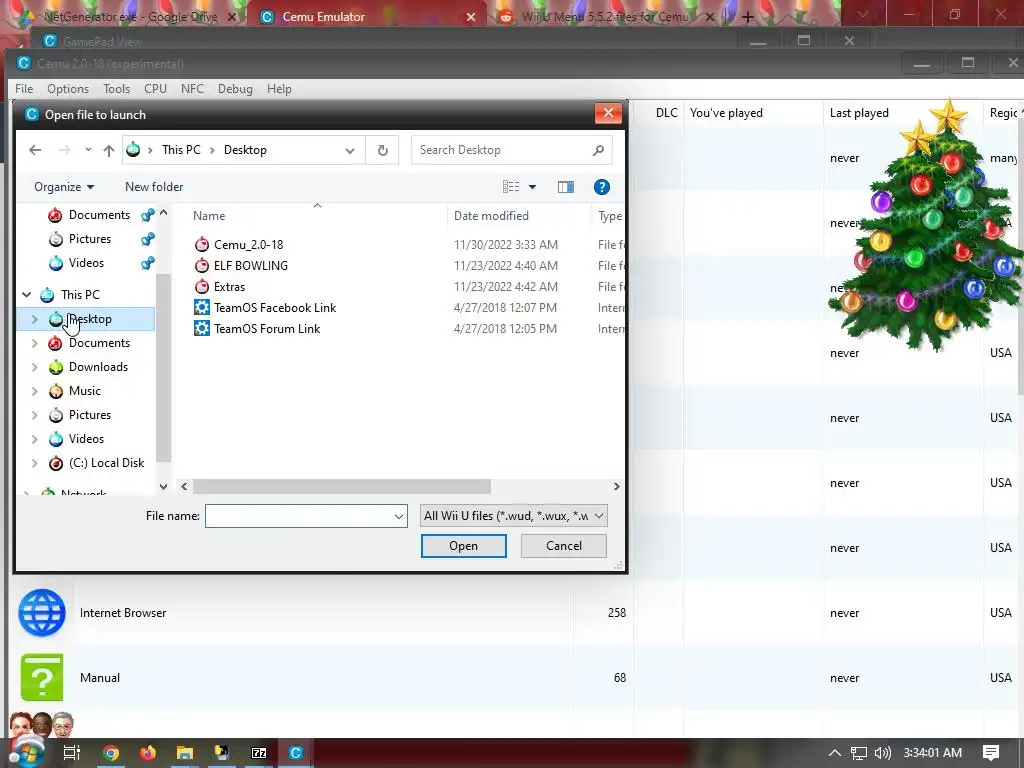Select the TeamOS Forum Link shortcut icon

click(202, 328)
